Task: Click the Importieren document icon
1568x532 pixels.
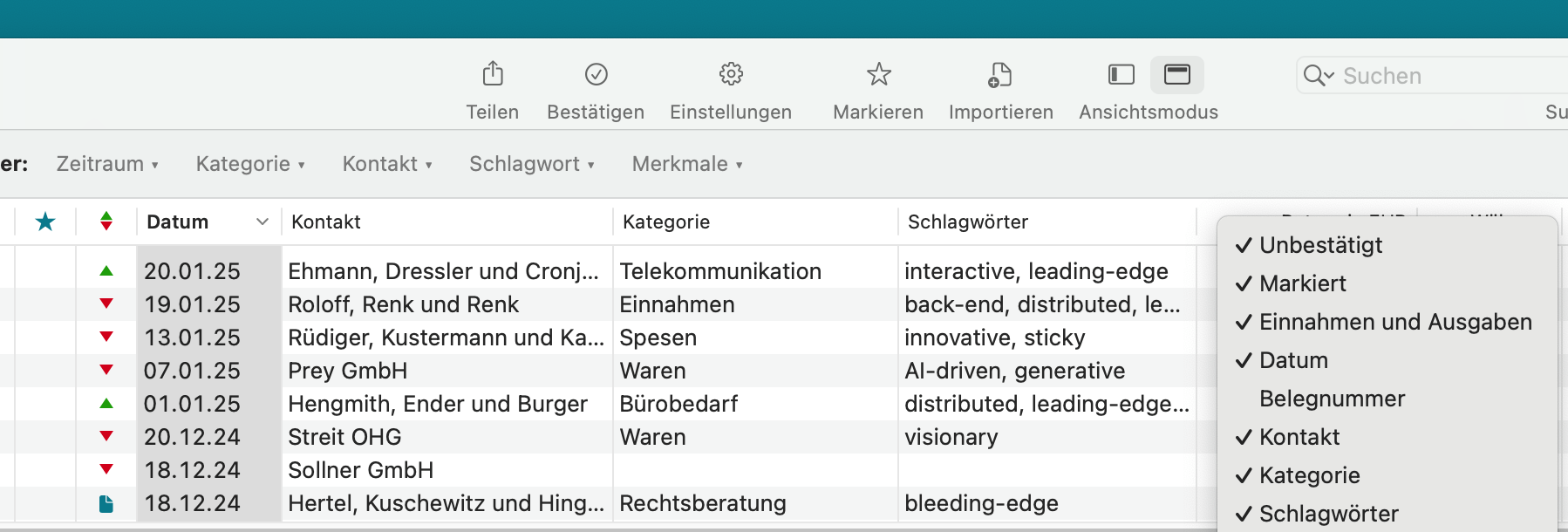Action: [x=1000, y=74]
